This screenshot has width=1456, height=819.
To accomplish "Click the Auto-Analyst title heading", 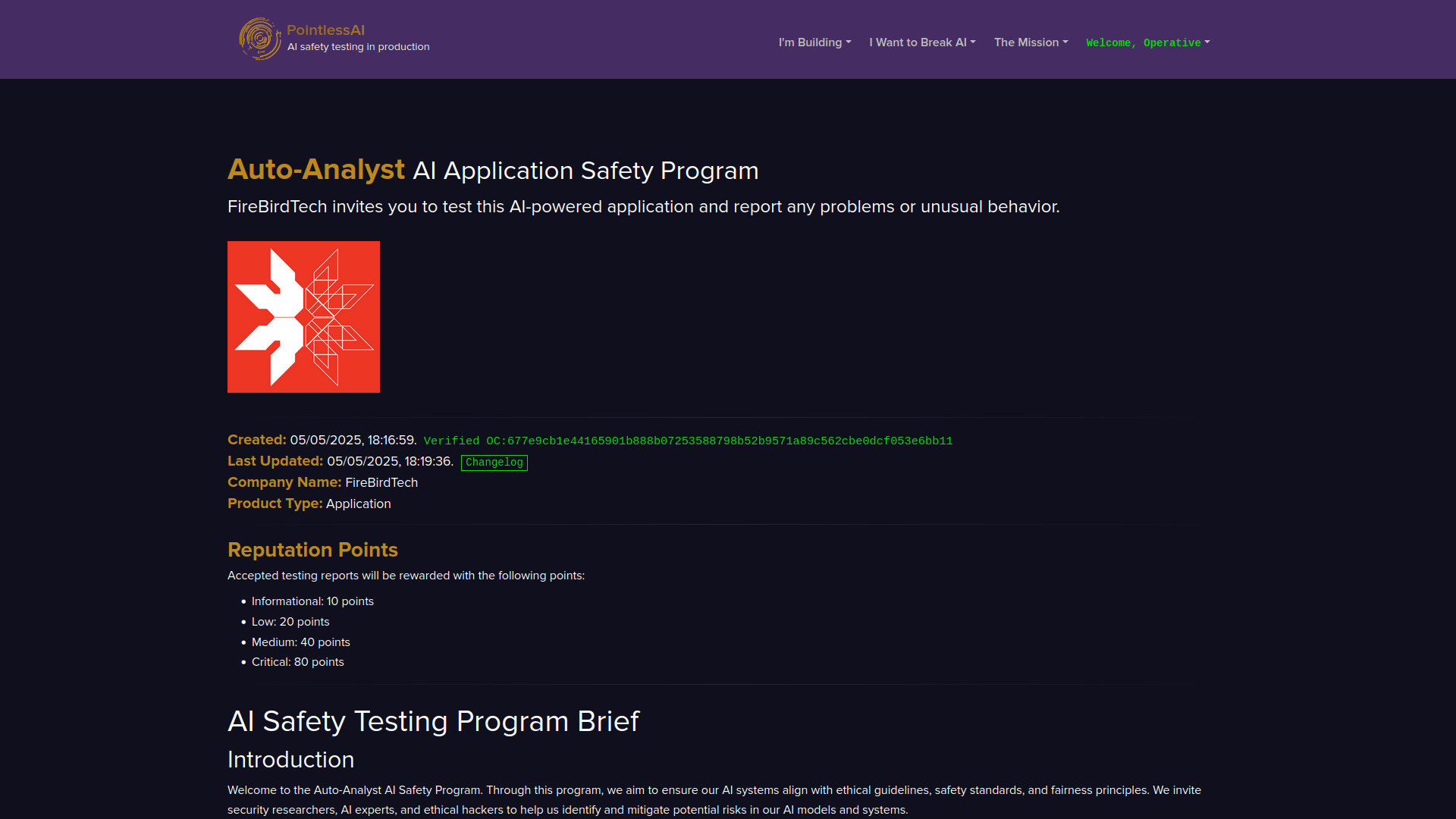I will click(x=315, y=170).
